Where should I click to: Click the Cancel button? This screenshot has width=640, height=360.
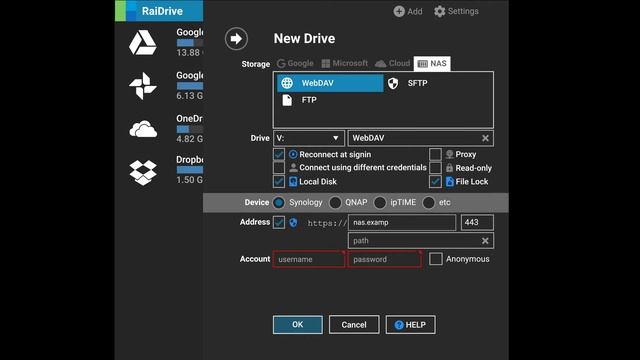tap(354, 324)
